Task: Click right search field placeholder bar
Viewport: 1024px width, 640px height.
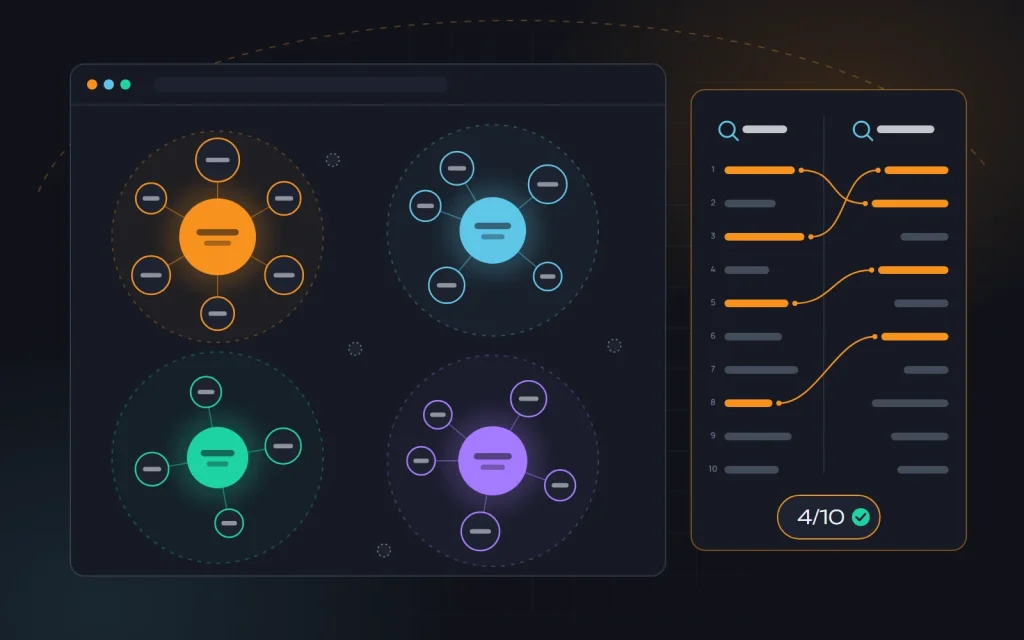Action: [905, 129]
